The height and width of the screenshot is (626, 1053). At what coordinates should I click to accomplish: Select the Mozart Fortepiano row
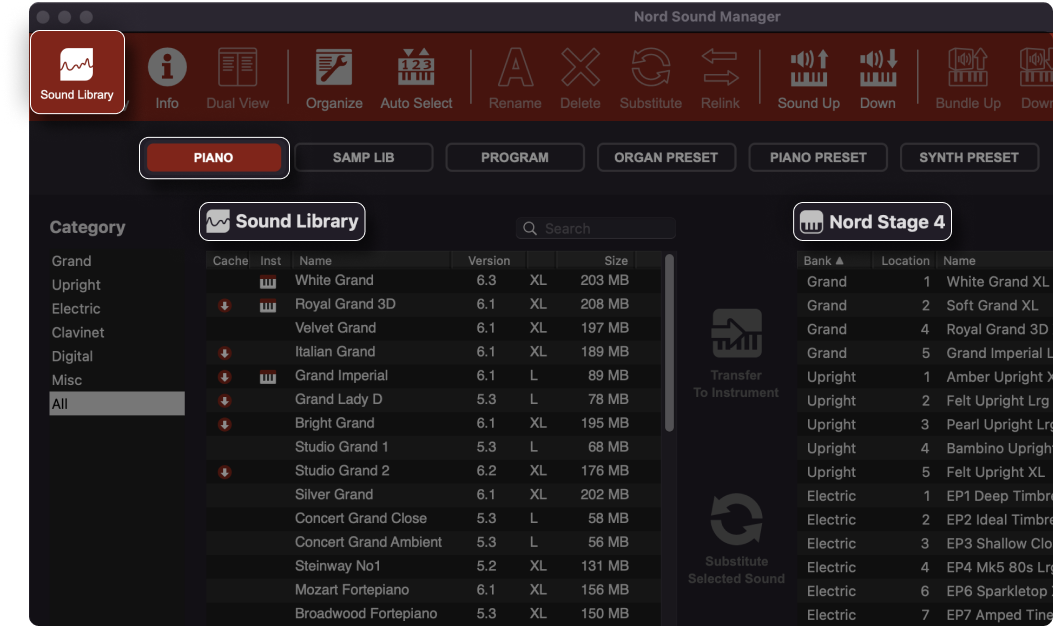433,590
